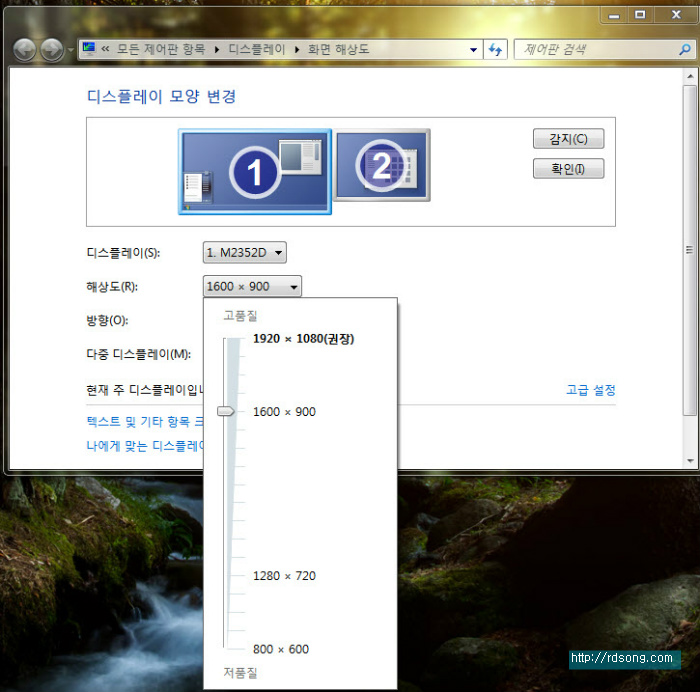Pick the 1280 × 720 resolution mark
The image size is (700, 692).
tap(284, 576)
